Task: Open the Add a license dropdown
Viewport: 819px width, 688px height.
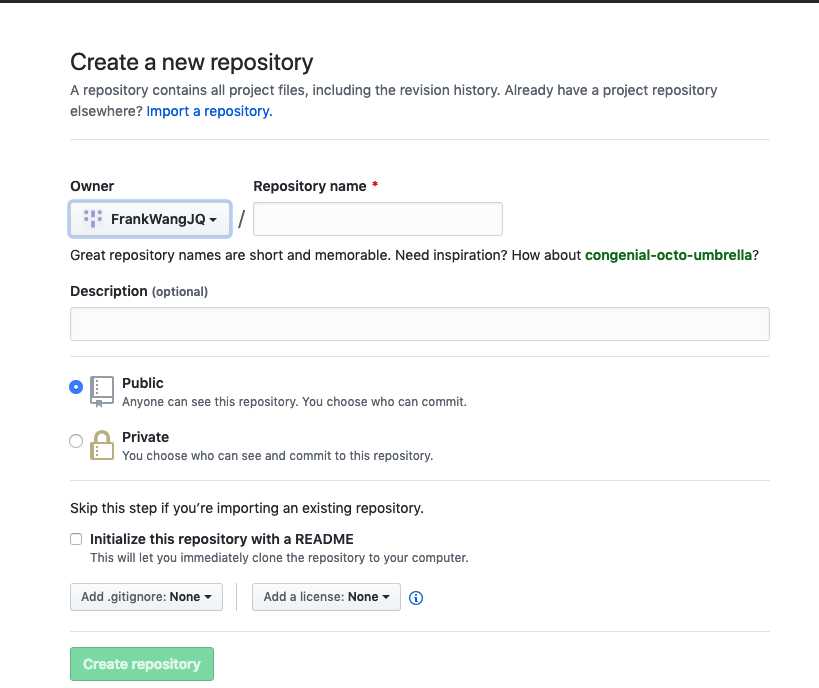Action: 326,597
